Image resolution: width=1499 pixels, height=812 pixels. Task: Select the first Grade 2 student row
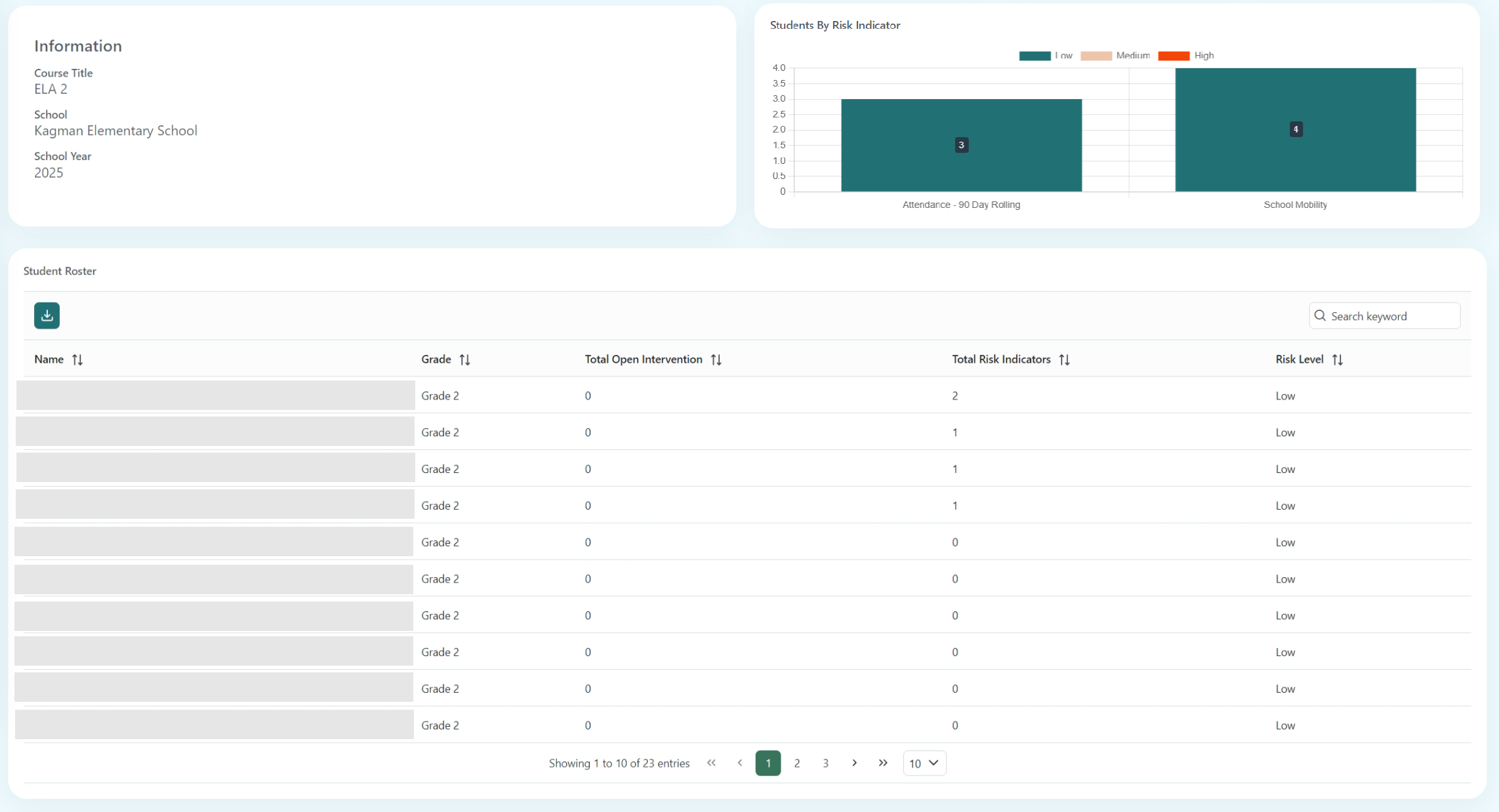point(215,396)
